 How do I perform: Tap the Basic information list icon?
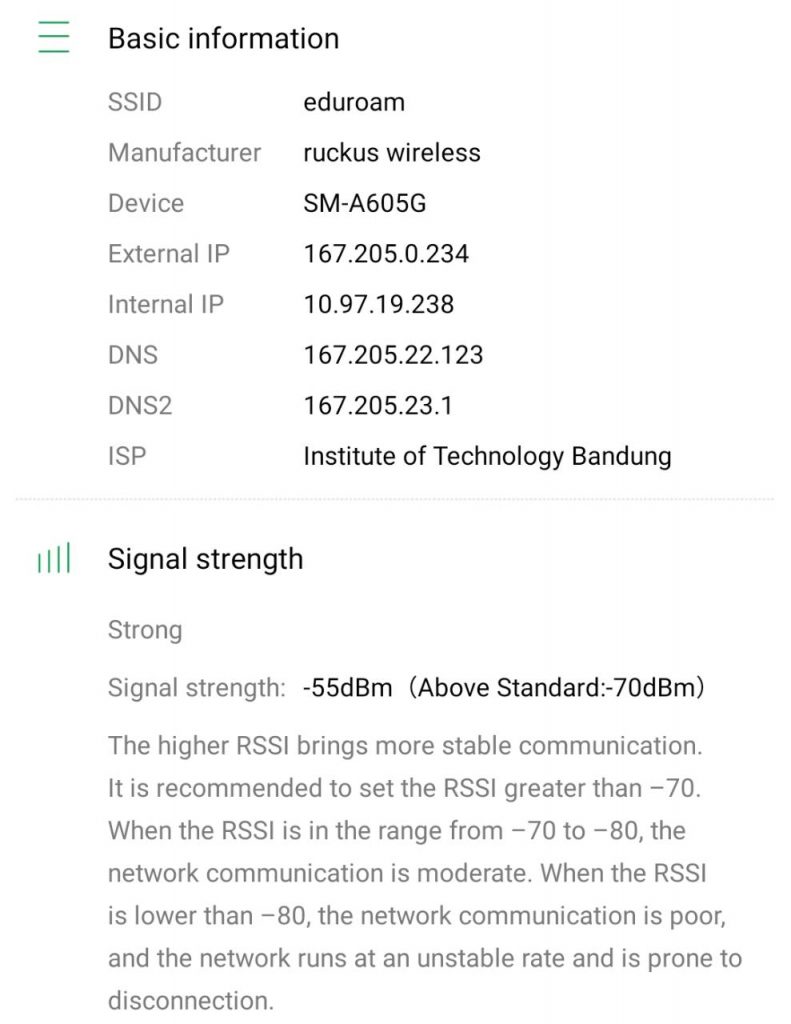pos(54,38)
